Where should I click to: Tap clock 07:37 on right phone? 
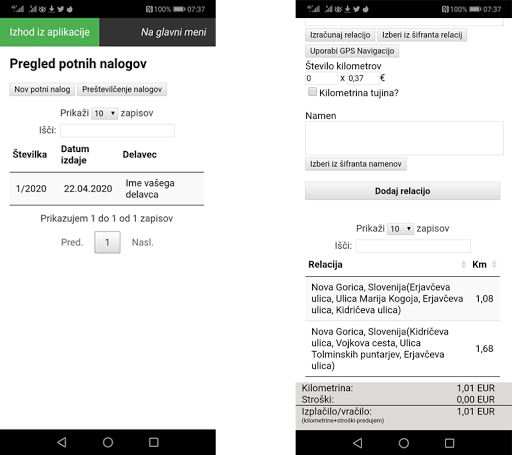(492, 9)
